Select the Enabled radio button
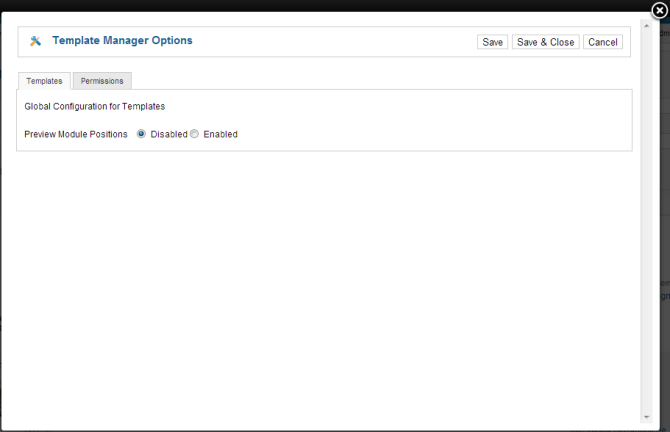This screenshot has height=432, width=670. [195, 134]
